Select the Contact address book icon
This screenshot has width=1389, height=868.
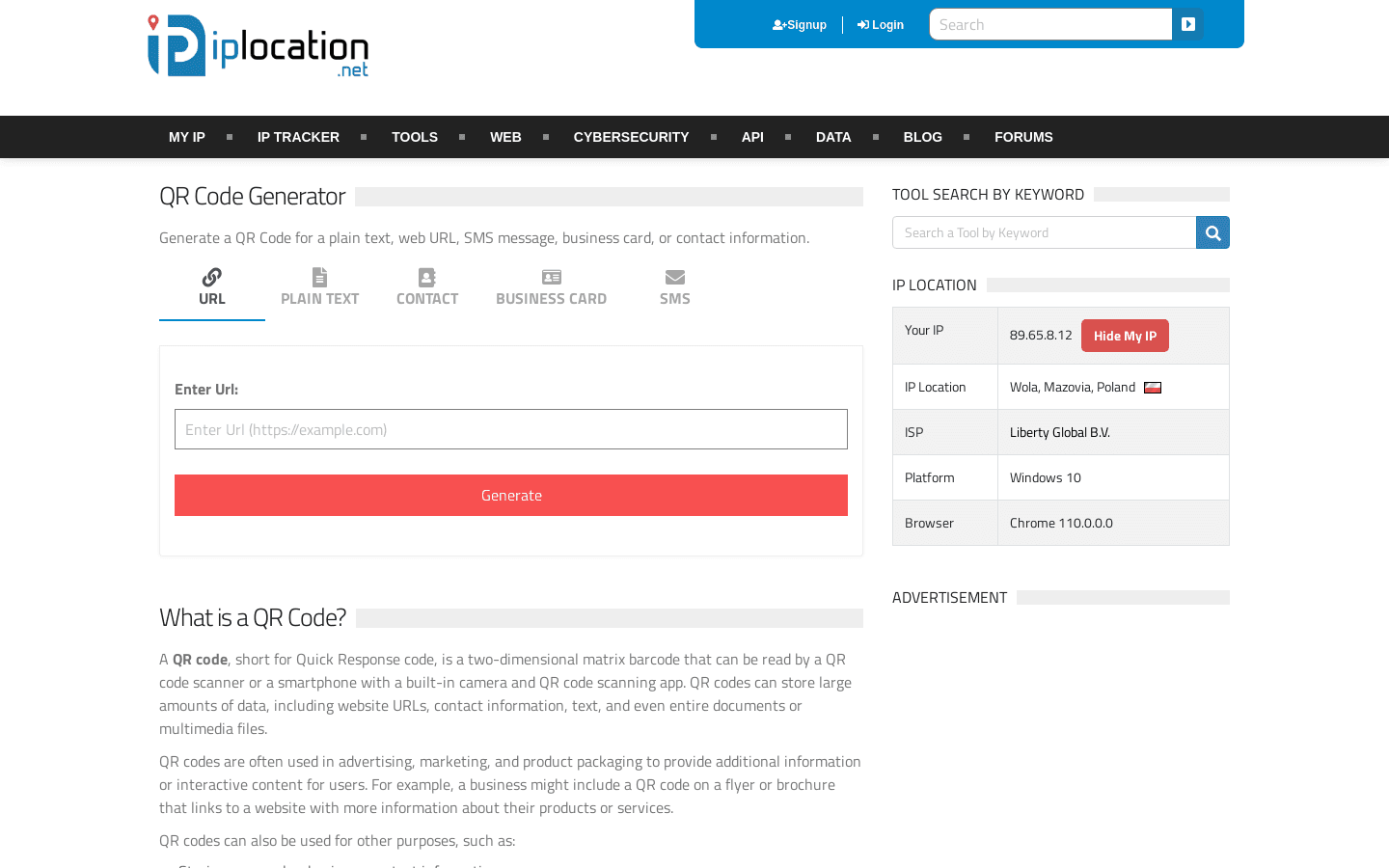click(x=427, y=278)
